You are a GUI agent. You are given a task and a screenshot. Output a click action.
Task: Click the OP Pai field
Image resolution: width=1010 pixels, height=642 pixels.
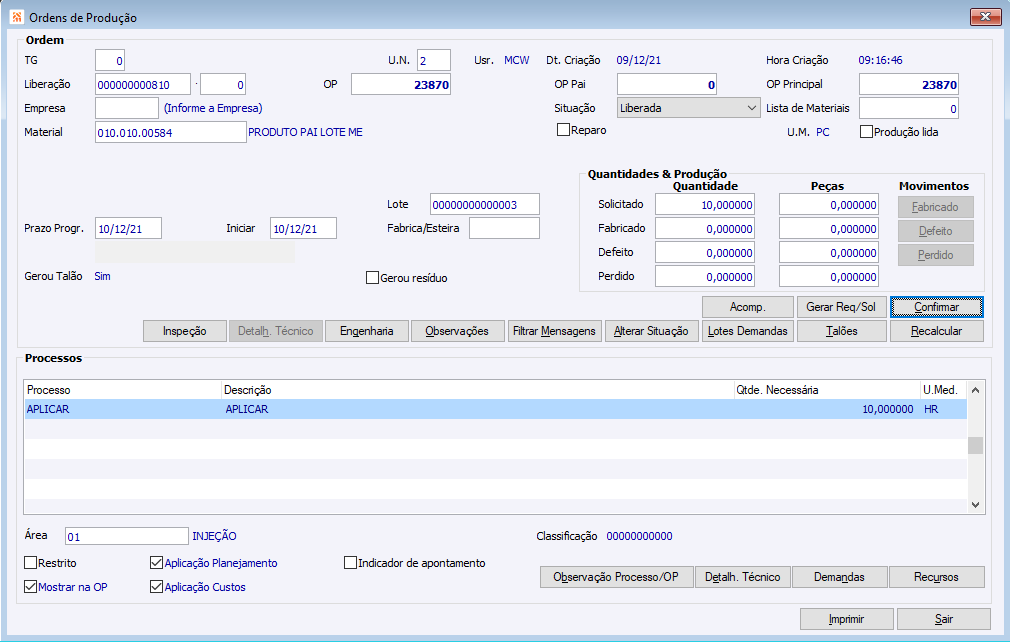(667, 84)
